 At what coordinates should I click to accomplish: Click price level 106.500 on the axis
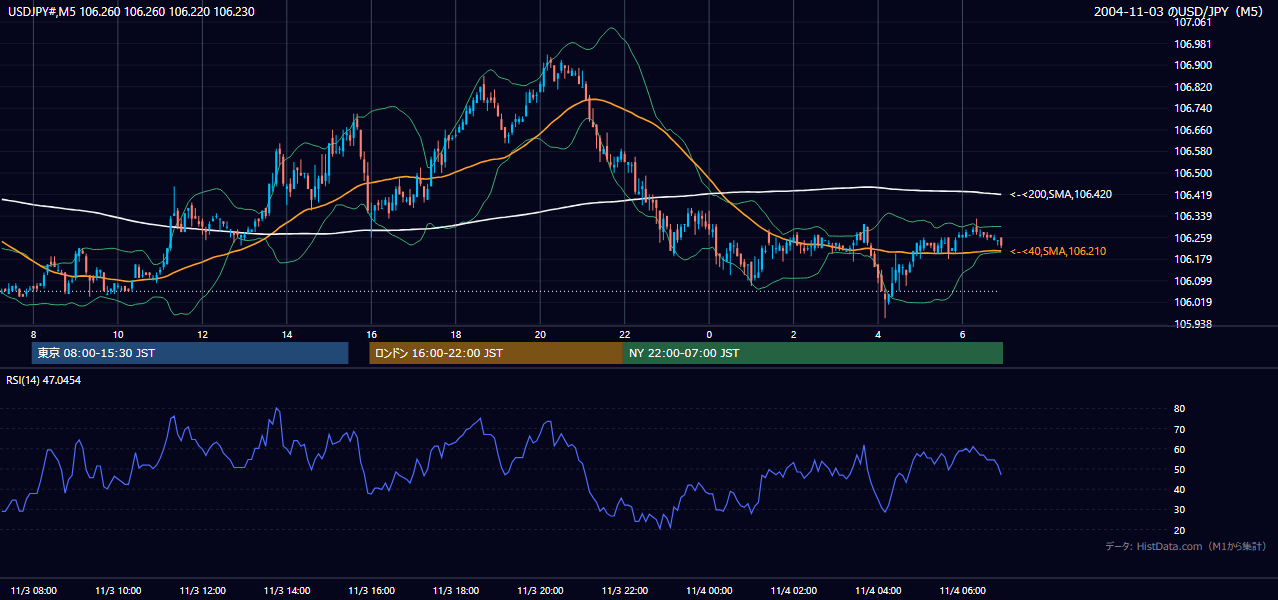pos(1194,173)
